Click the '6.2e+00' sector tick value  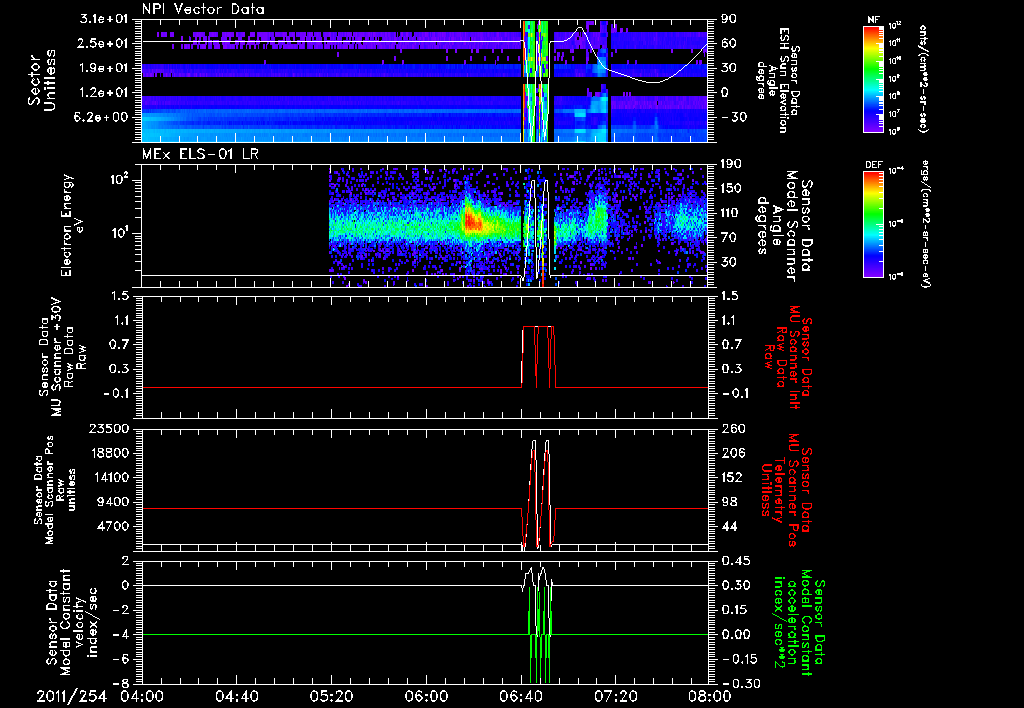pos(102,117)
